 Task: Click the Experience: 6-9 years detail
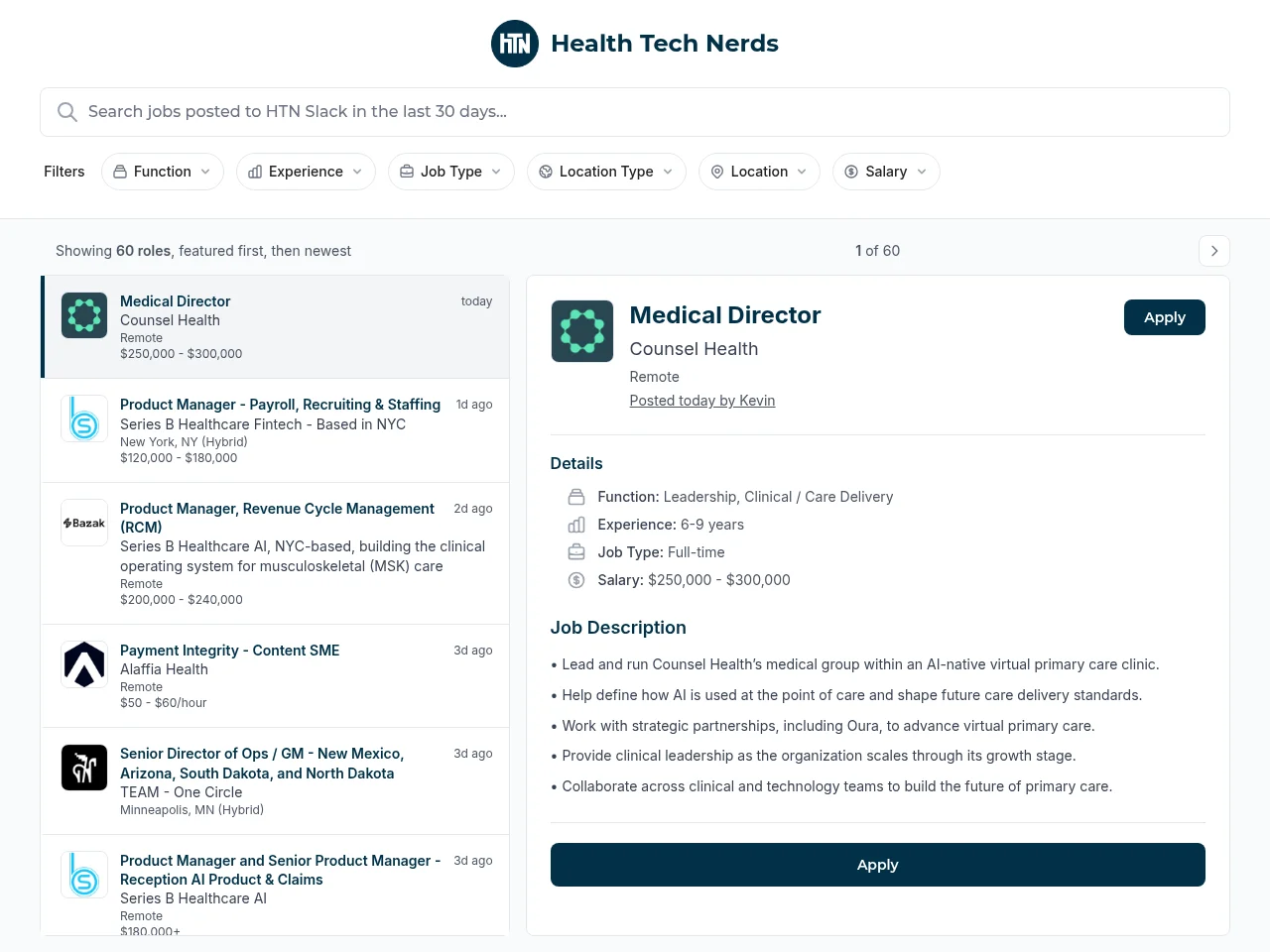click(x=671, y=525)
